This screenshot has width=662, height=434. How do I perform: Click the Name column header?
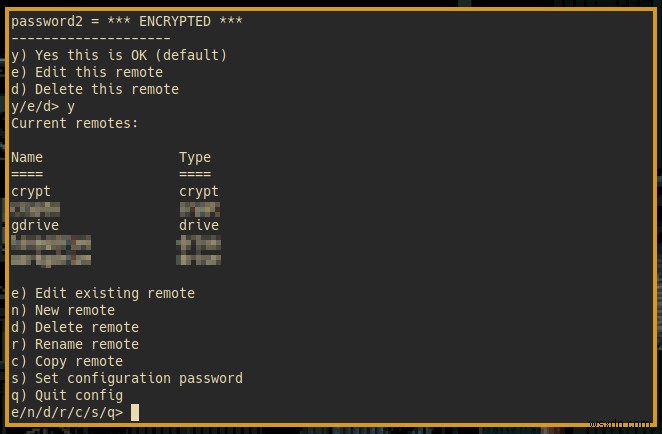[x=27, y=157]
